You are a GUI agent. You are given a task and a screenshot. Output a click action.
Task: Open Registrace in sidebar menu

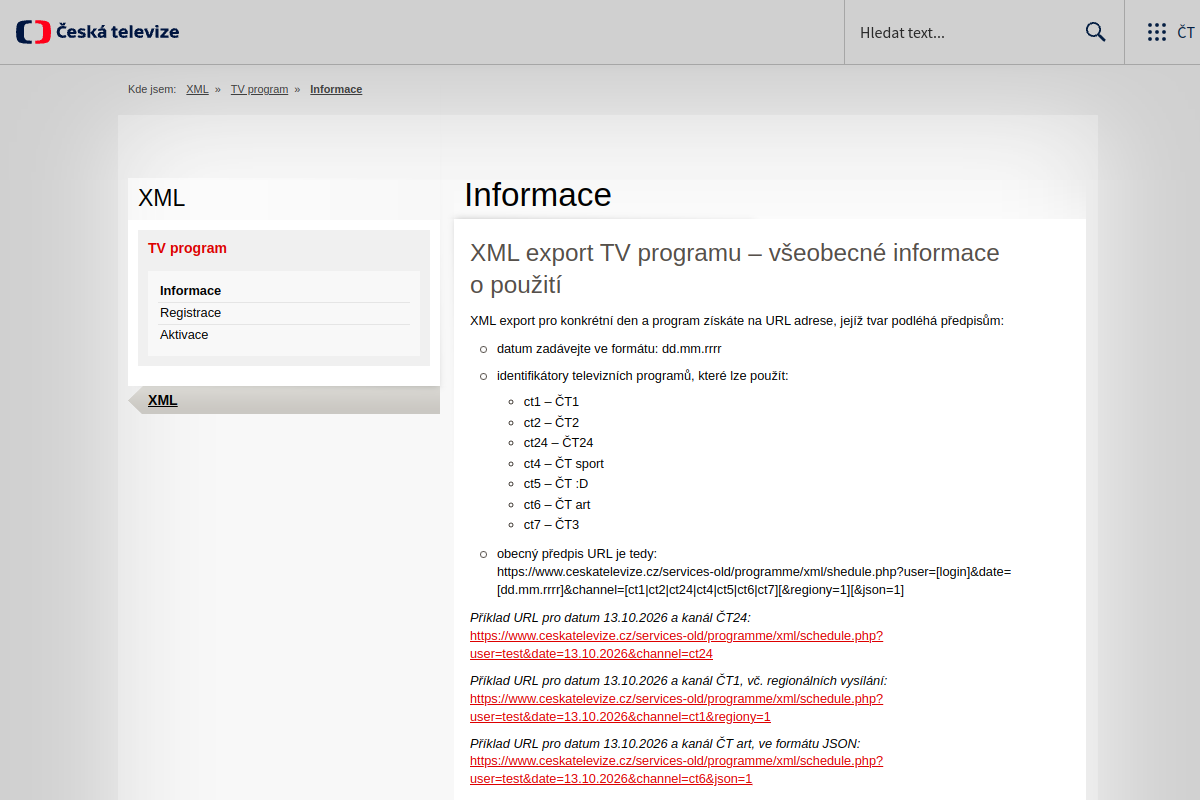pos(190,313)
